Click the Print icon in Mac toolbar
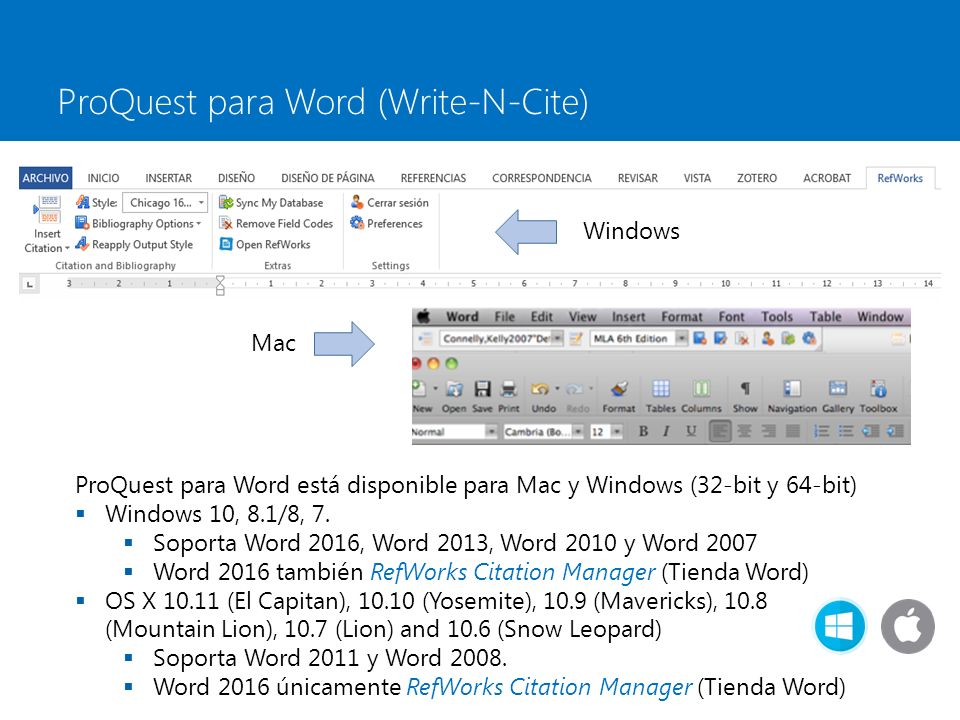This screenshot has width=960, height=720. pos(509,389)
